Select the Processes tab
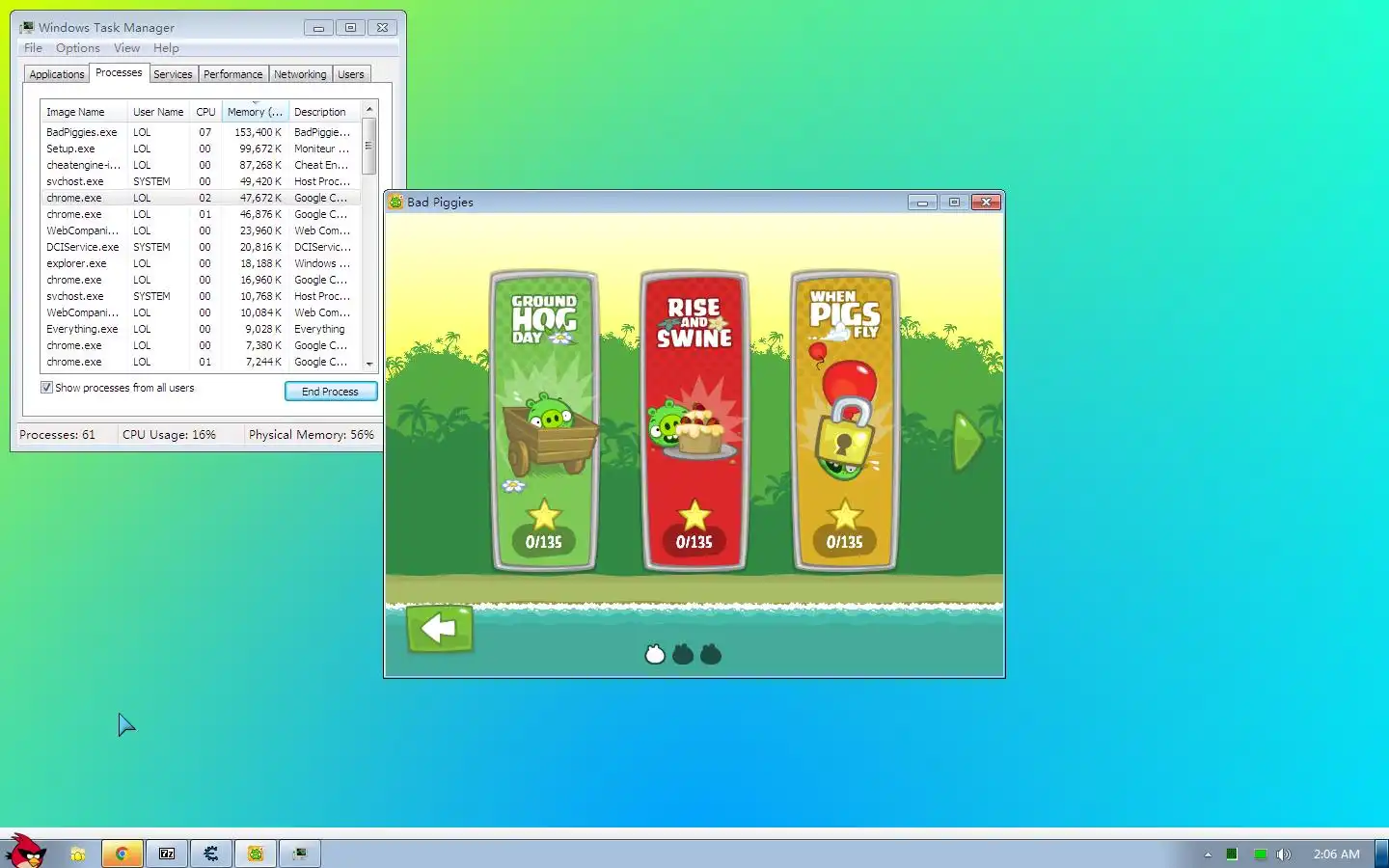Viewport: 1389px width, 868px height. 119,72
